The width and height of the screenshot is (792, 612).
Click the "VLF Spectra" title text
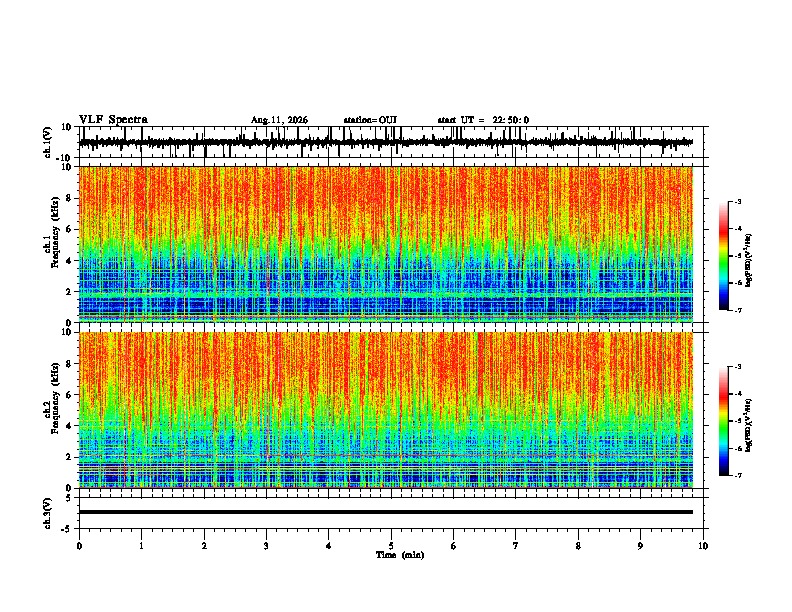(113, 120)
